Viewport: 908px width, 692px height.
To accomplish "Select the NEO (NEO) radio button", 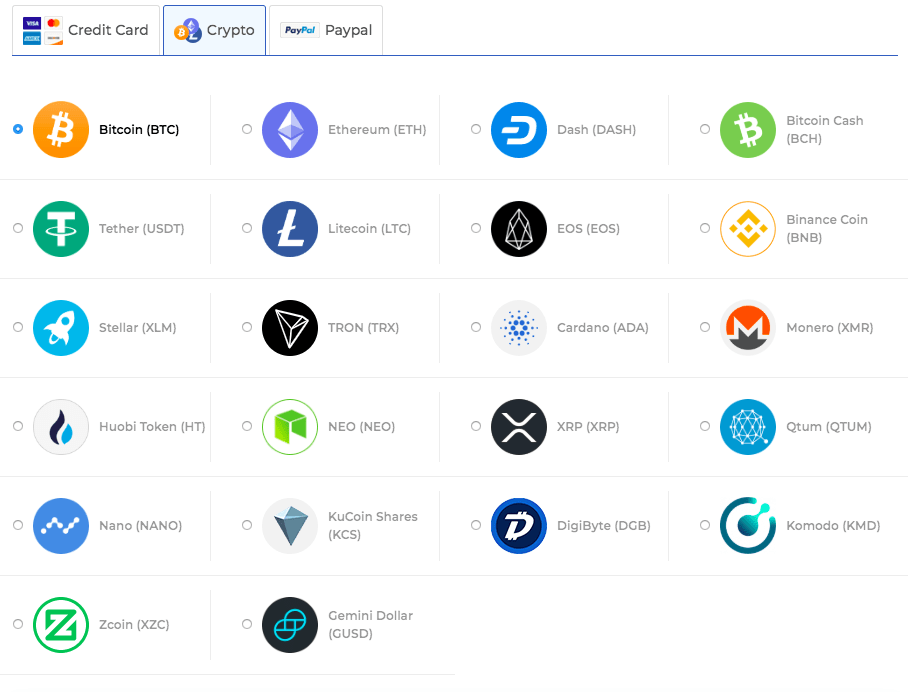I will (247, 426).
